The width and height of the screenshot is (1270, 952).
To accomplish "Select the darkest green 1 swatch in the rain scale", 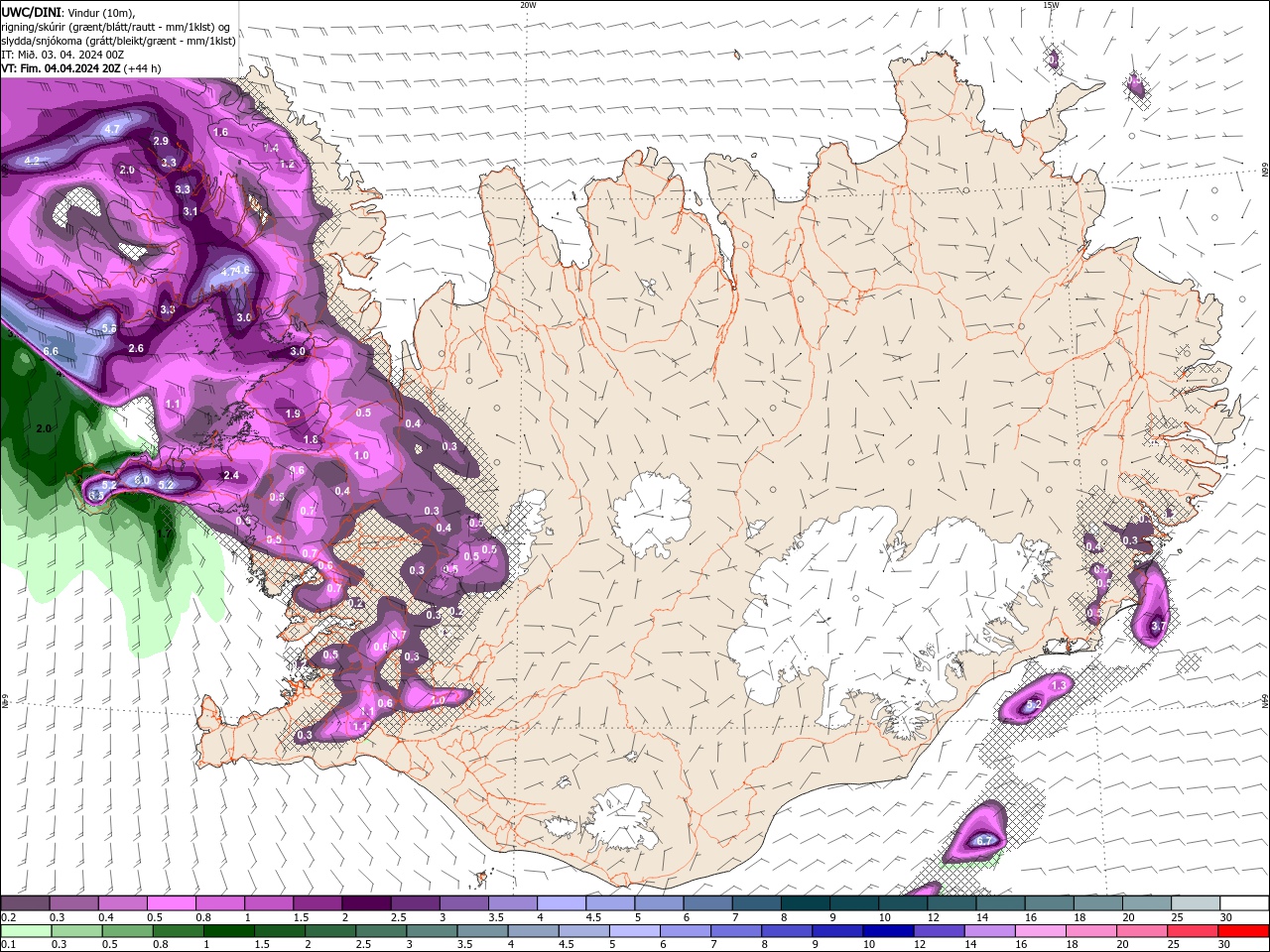I will 228,931.
